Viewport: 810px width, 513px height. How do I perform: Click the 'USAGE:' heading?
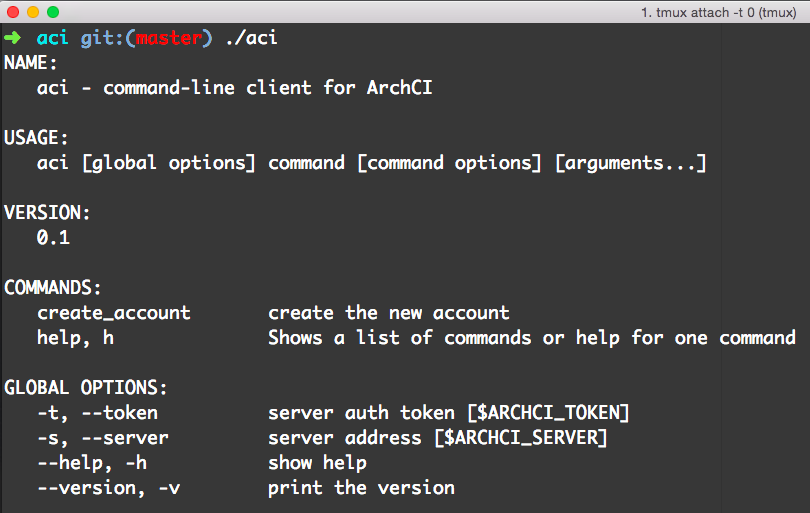point(36,137)
